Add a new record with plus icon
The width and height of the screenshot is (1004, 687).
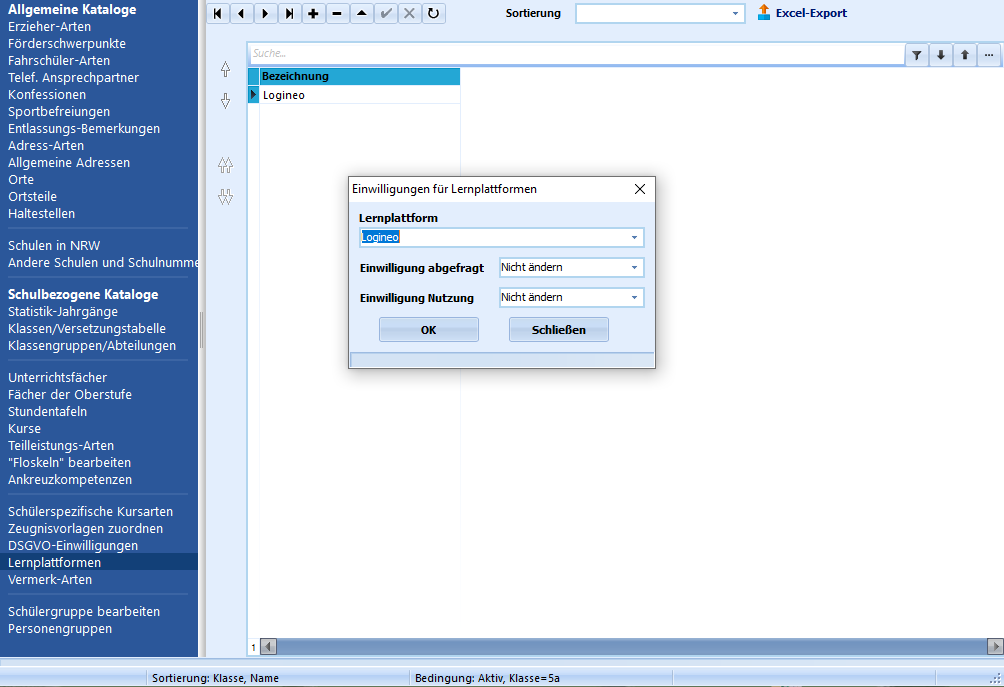coord(313,13)
